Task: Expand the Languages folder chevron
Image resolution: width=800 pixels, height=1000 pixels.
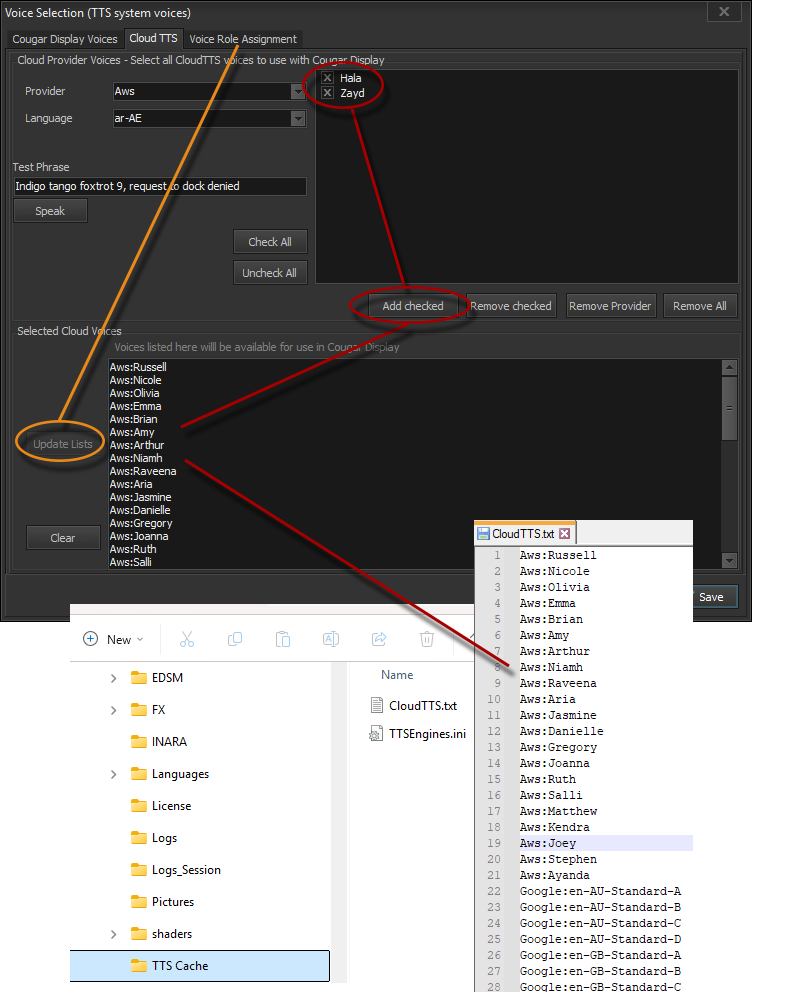Action: click(x=113, y=774)
